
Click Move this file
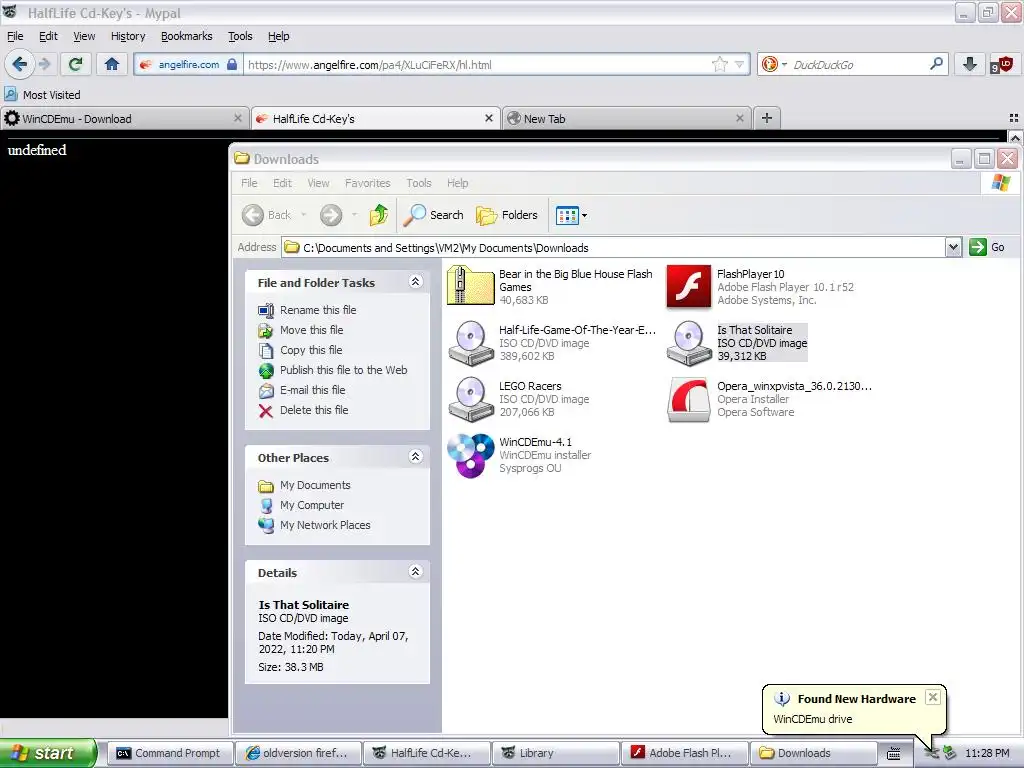(x=300, y=330)
